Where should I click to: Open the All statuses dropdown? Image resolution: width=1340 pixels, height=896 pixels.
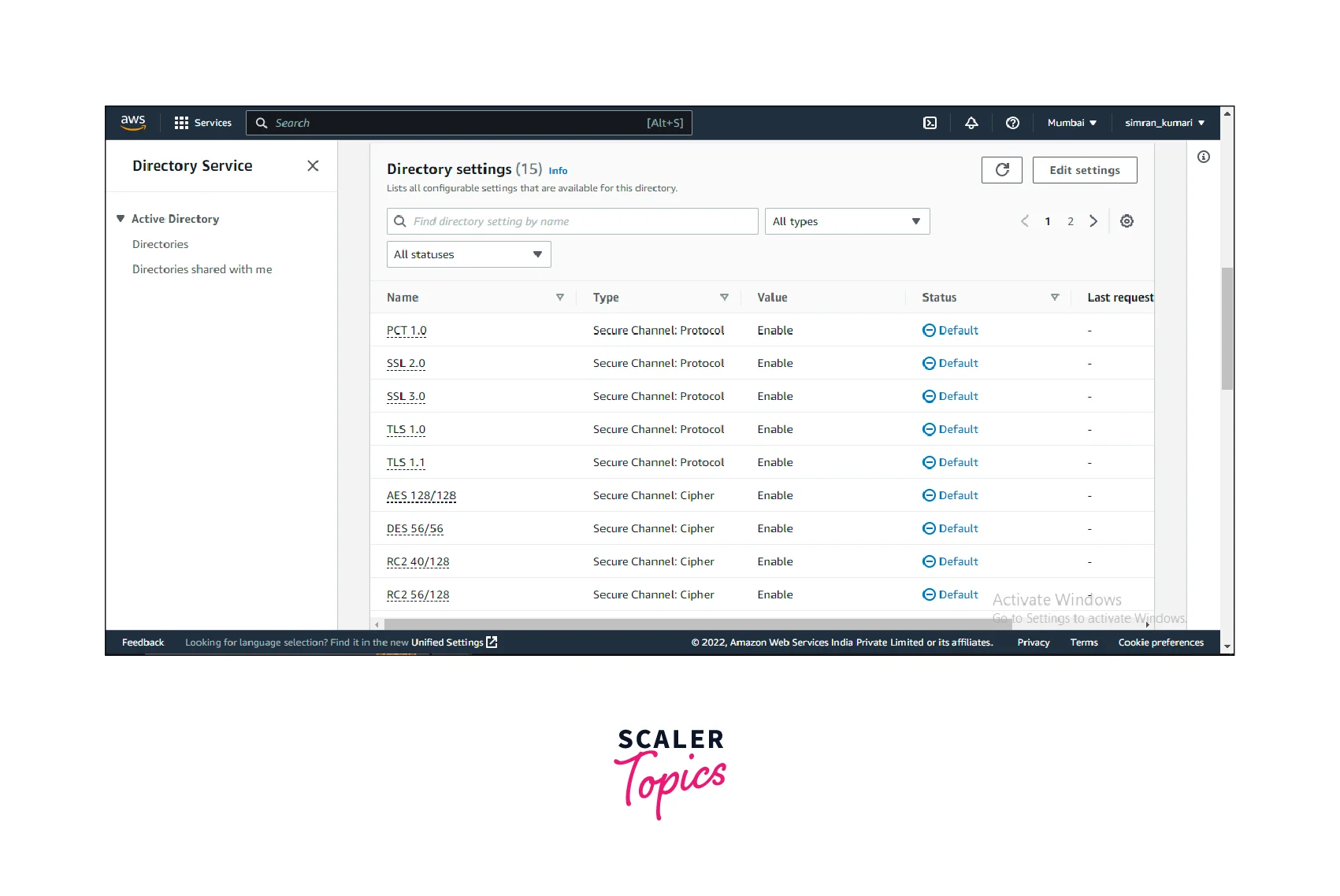(468, 254)
